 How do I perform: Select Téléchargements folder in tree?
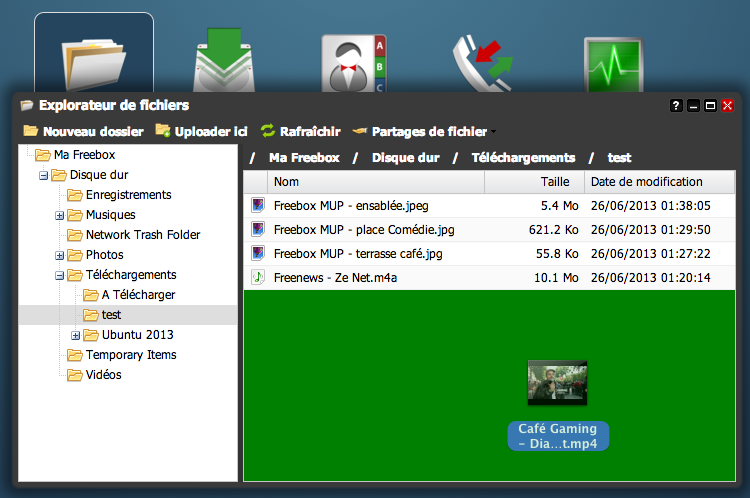point(131,275)
